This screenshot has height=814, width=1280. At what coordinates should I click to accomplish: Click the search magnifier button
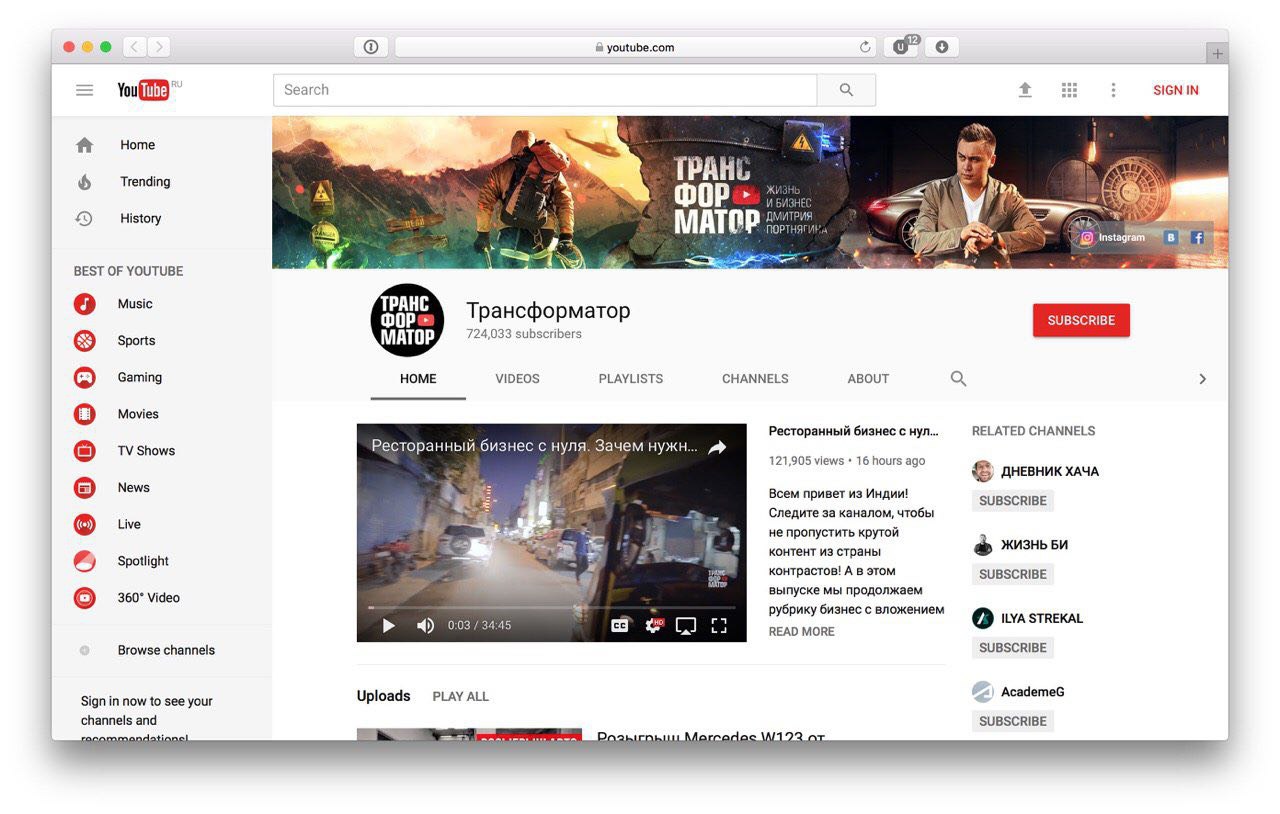[846, 90]
